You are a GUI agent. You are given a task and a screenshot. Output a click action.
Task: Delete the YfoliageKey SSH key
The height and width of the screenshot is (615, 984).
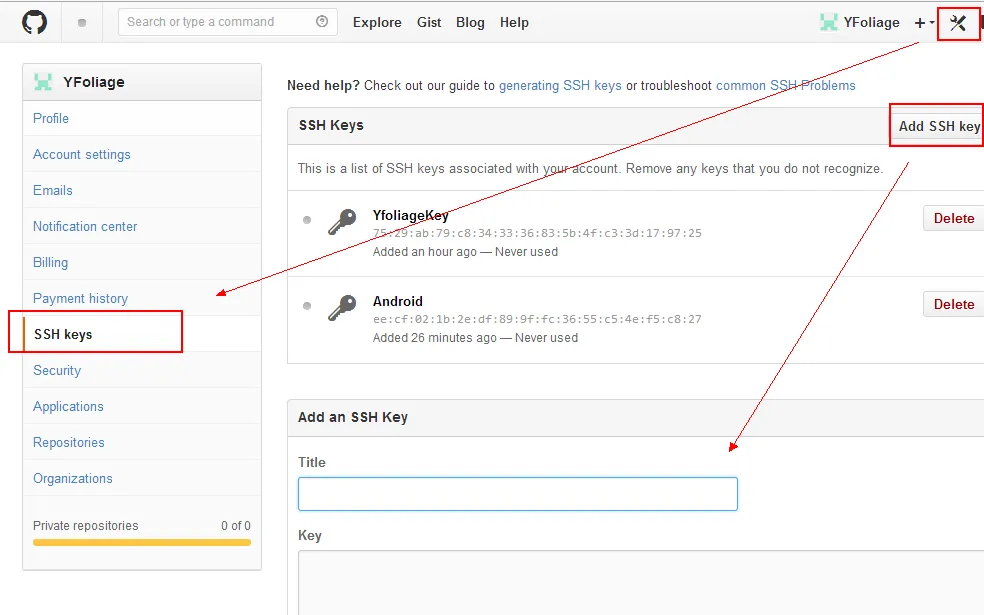[x=954, y=218]
